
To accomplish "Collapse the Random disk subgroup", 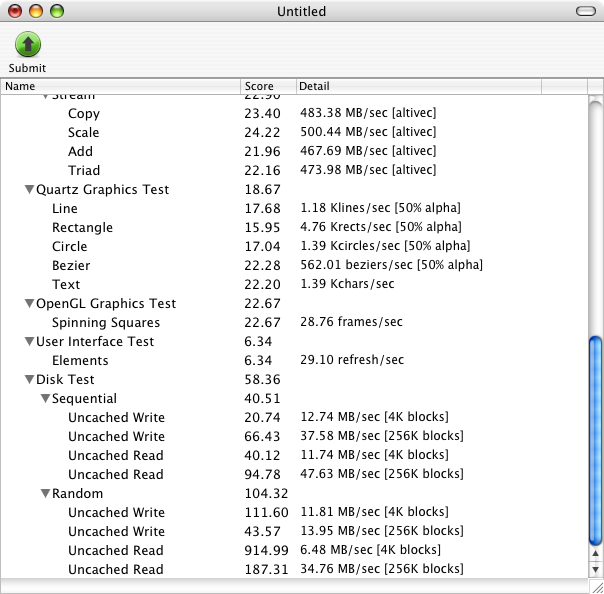I will 45,493.
